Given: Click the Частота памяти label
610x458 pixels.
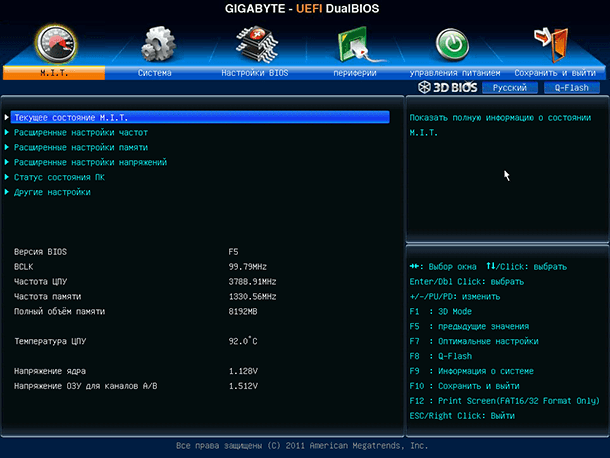Looking at the screenshot, I should pyautogui.click(x=47, y=297).
